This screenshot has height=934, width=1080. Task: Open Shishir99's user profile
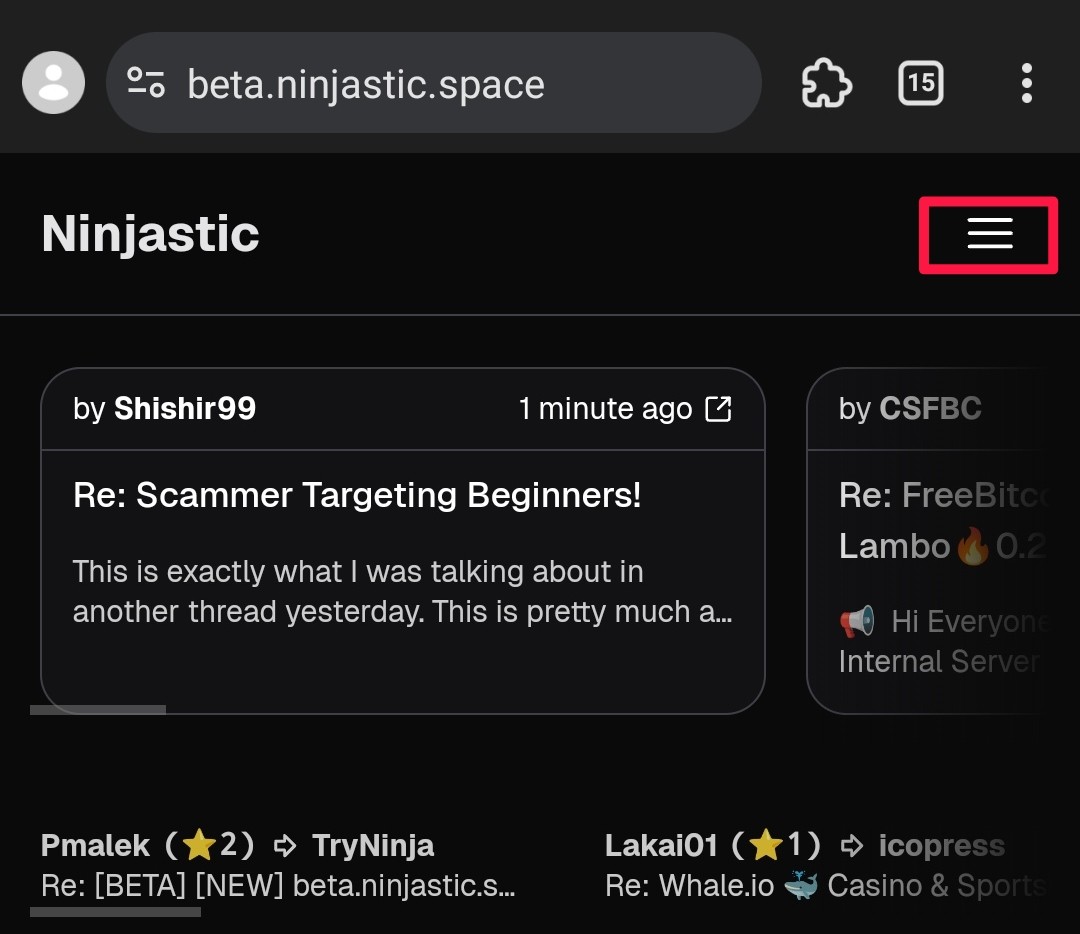(185, 408)
